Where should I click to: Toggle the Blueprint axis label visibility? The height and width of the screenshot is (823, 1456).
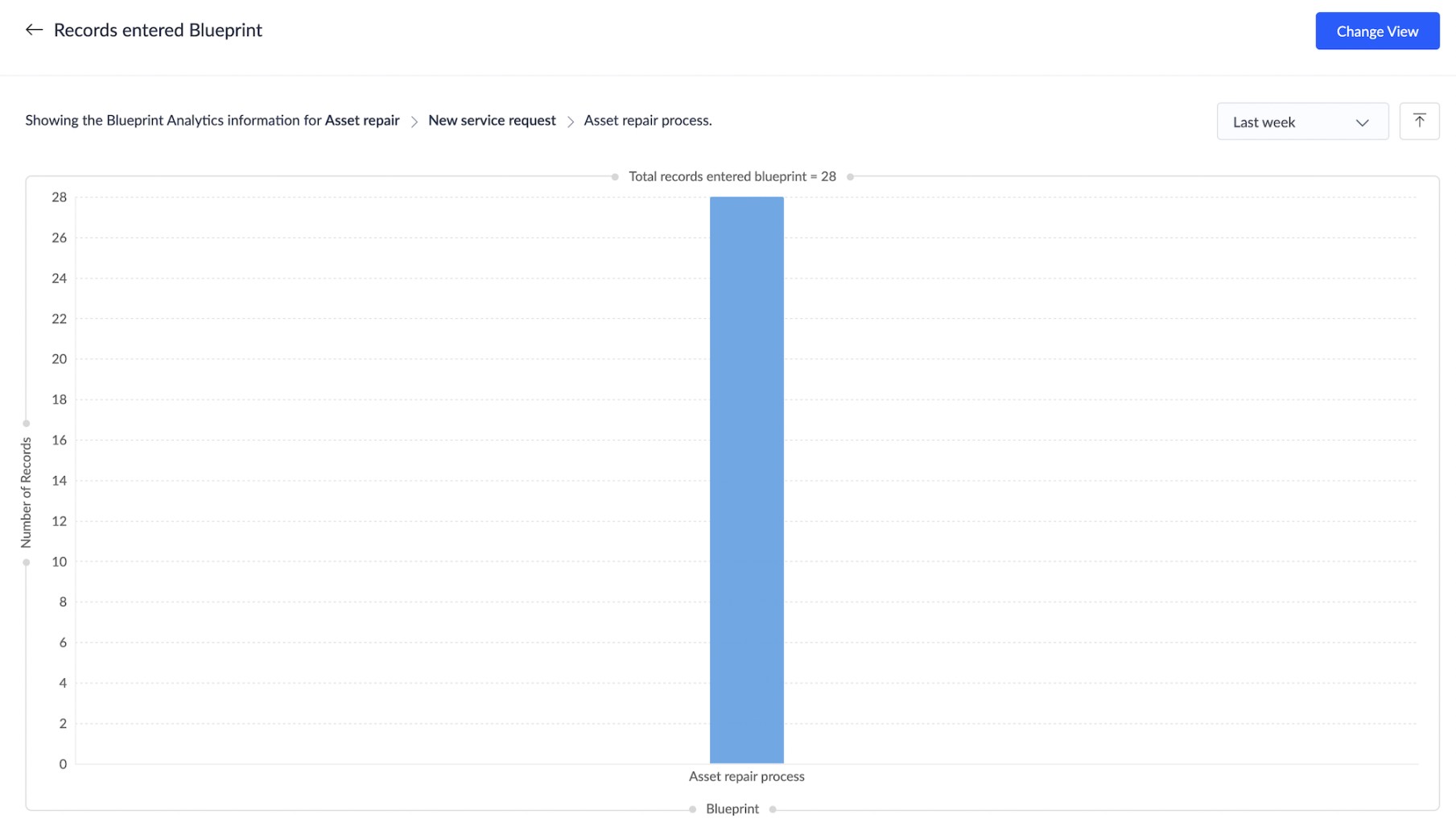(x=731, y=809)
